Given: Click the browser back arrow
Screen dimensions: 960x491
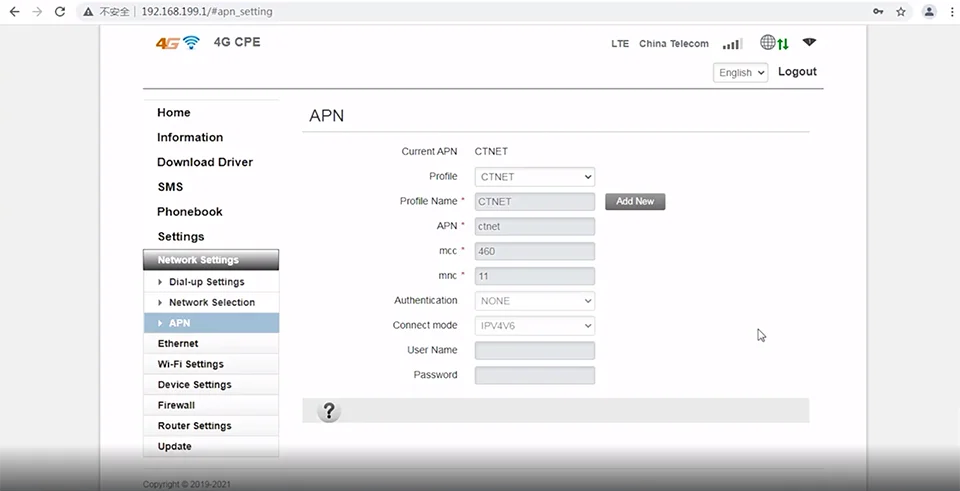Looking at the screenshot, I should 14,12.
